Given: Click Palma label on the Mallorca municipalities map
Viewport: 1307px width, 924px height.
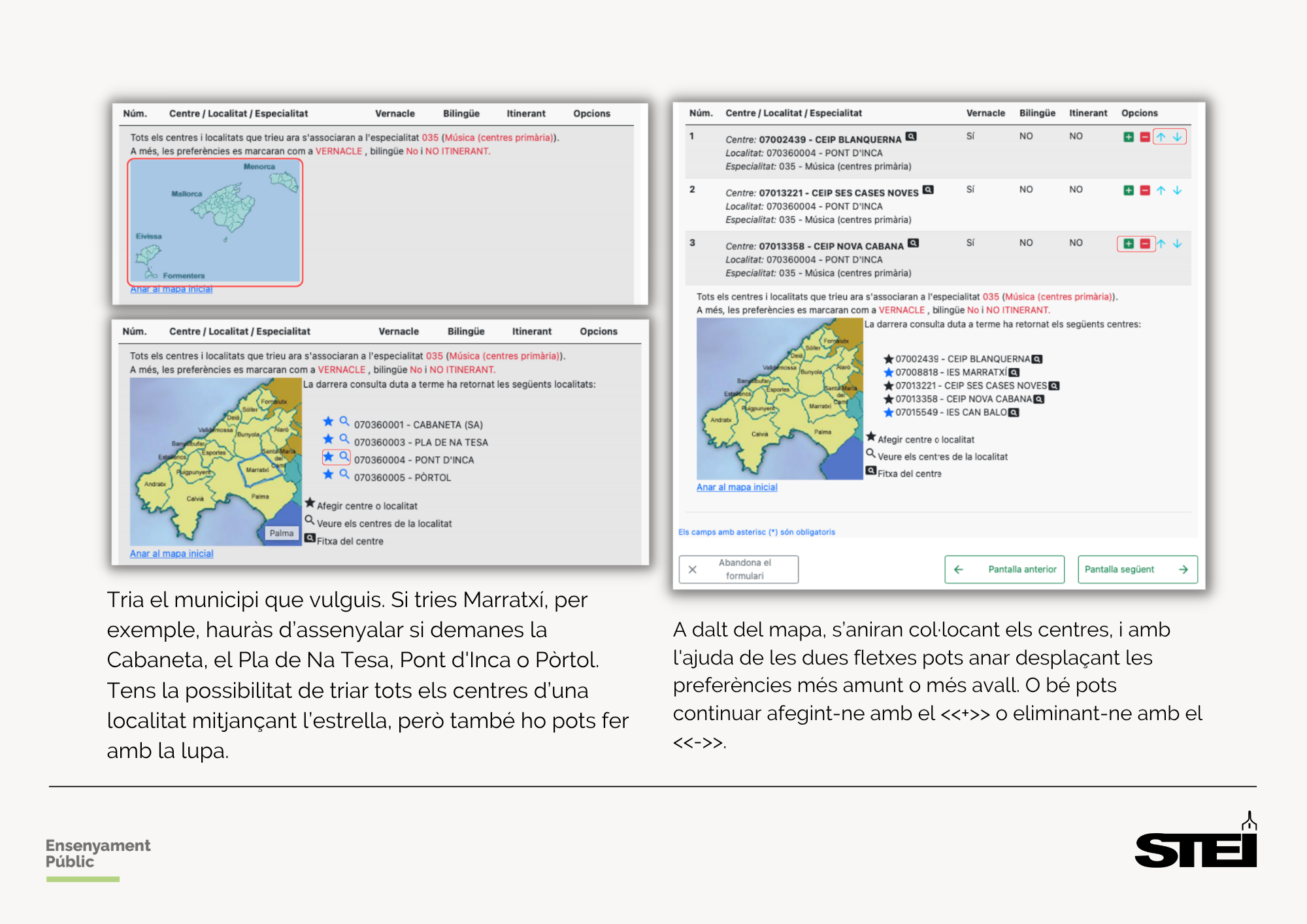Looking at the screenshot, I should [x=282, y=533].
